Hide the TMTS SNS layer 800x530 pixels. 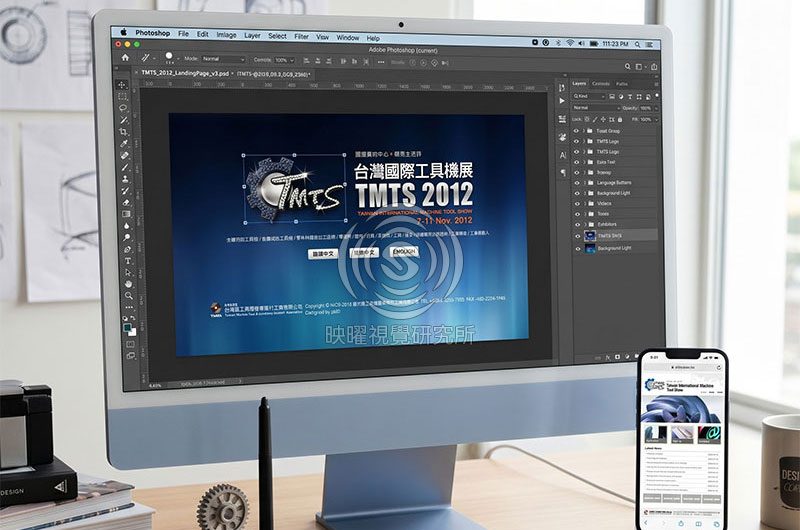(578, 236)
